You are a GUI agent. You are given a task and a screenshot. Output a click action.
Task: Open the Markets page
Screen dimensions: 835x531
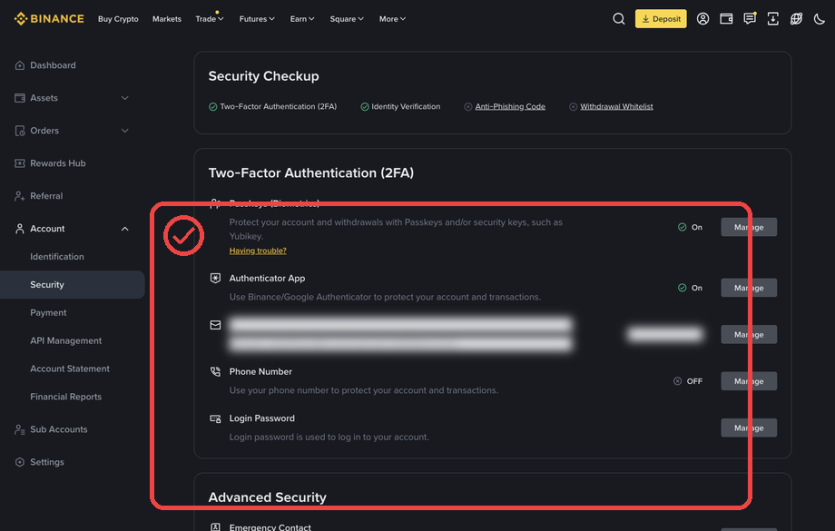coord(167,19)
